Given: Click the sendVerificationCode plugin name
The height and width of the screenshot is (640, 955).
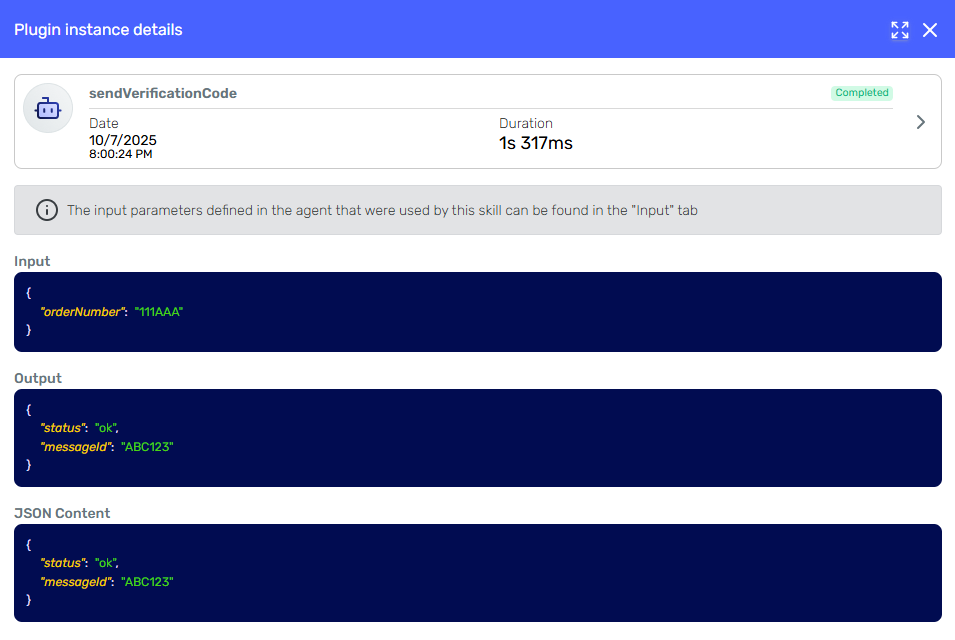Looking at the screenshot, I should coord(163,93).
